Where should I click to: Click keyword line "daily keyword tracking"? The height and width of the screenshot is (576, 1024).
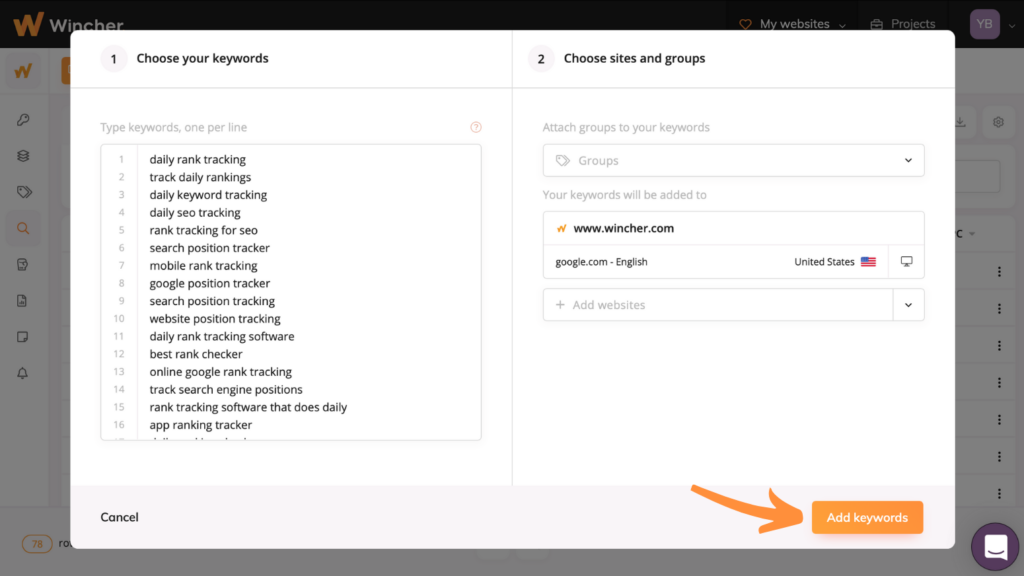point(208,195)
